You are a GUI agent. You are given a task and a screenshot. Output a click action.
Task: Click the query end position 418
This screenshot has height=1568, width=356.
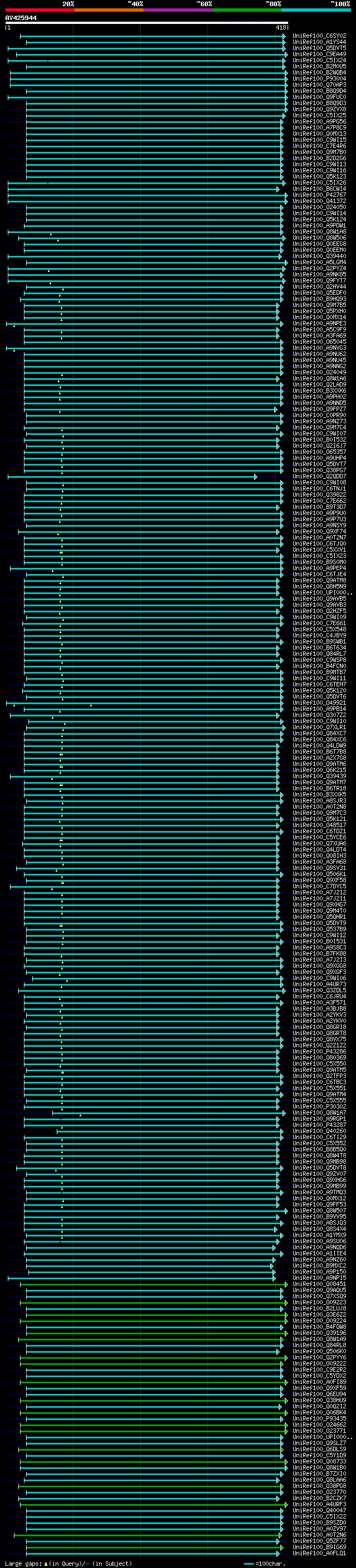[x=281, y=28]
